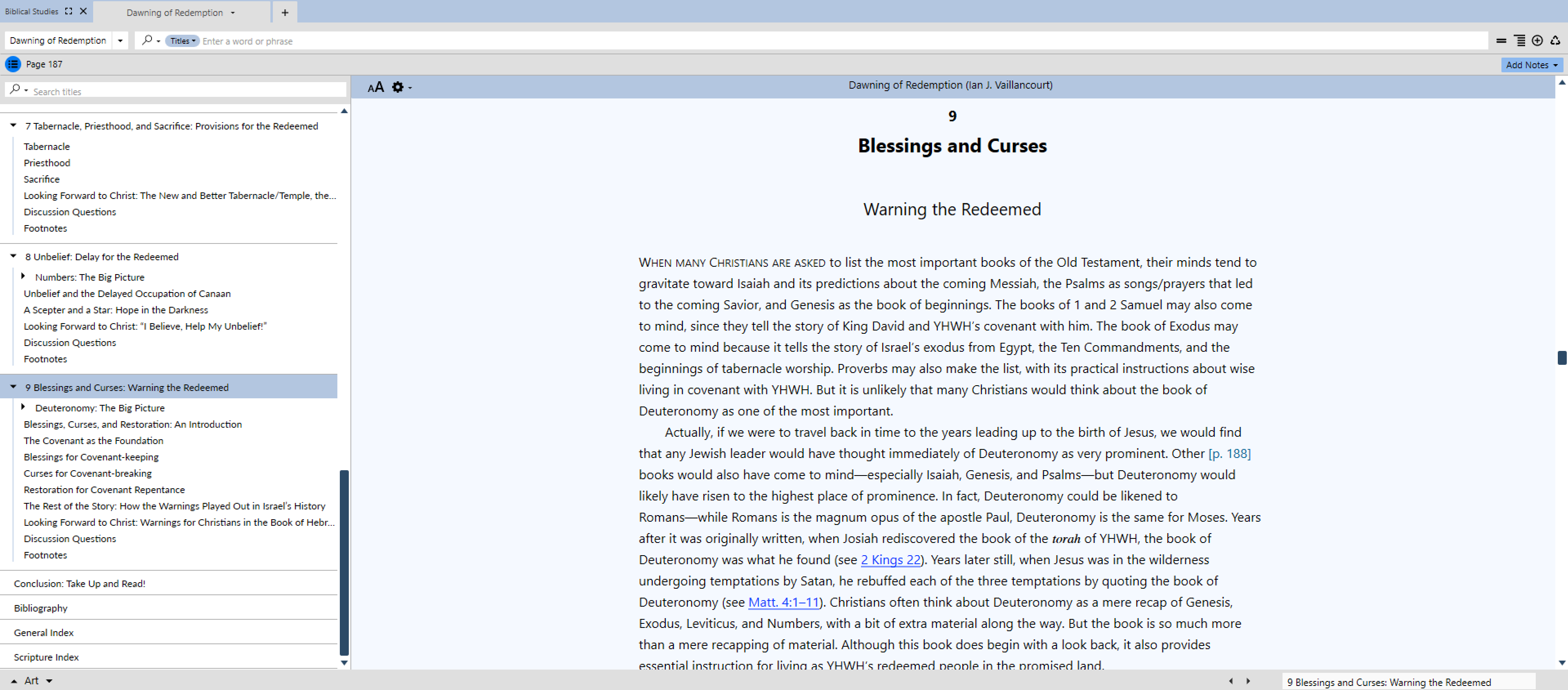Open chapter 8 Unbelief: Delay for the Redeemed
This screenshot has height=690, width=1568.
102,257
